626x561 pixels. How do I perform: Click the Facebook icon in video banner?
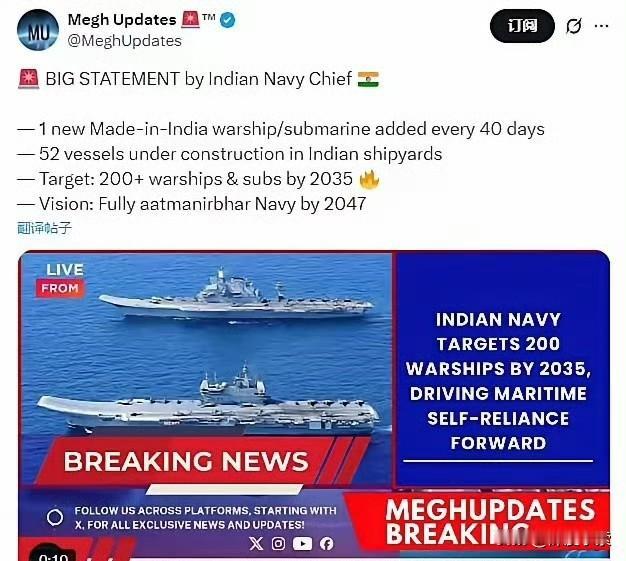[x=327, y=543]
